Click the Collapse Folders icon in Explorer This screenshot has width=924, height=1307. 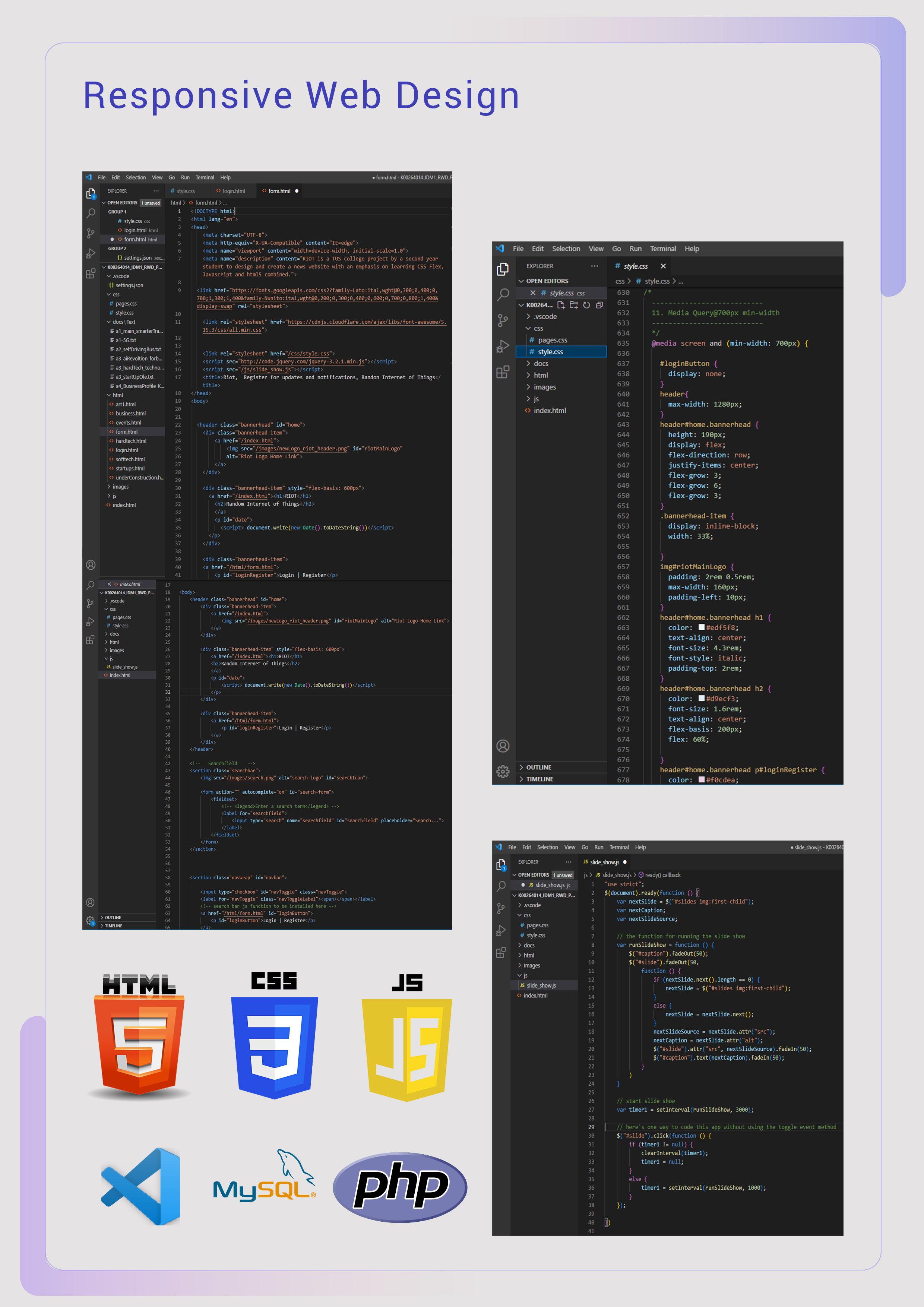point(599,305)
